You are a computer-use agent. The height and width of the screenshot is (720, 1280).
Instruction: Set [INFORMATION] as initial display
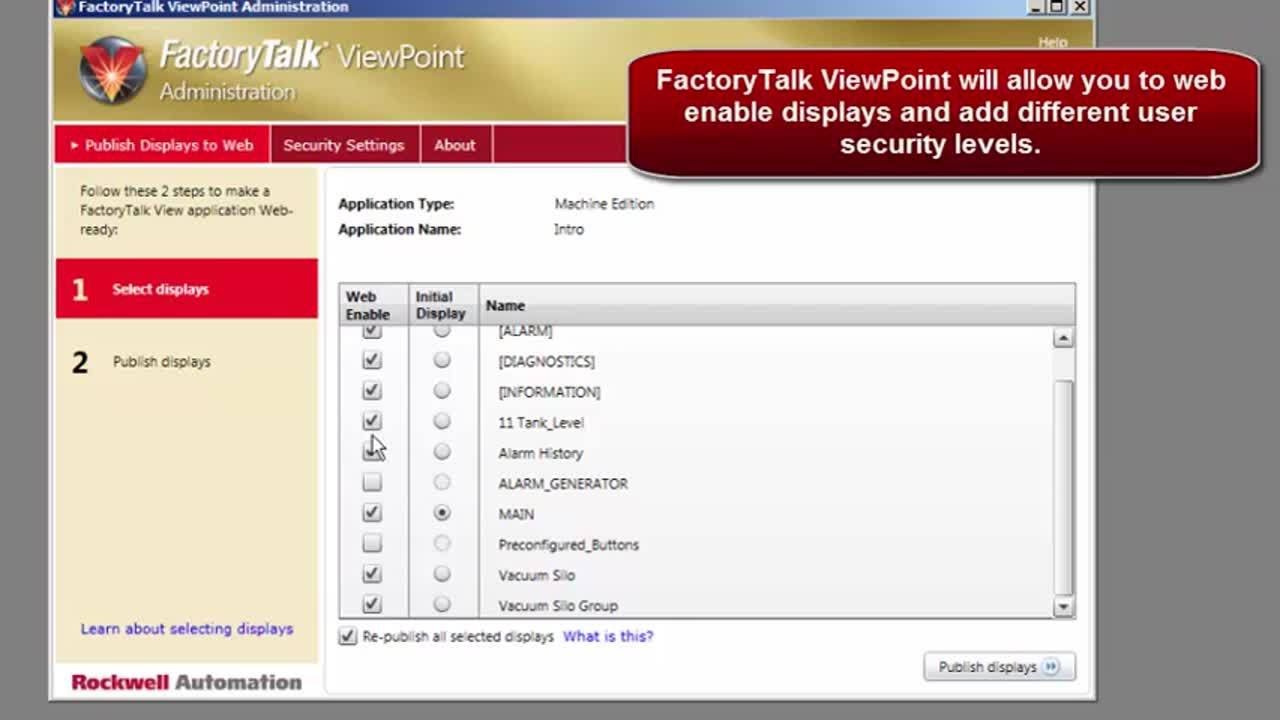click(442, 391)
